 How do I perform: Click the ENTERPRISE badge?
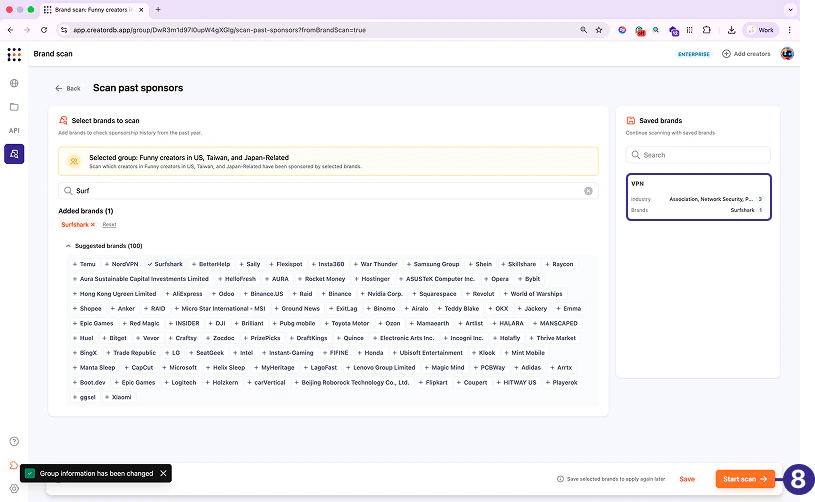pos(693,54)
